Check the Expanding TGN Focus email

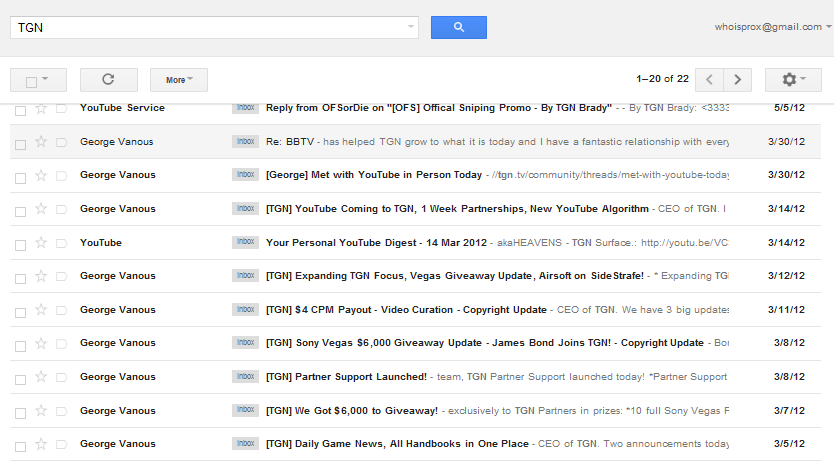click(x=20, y=279)
